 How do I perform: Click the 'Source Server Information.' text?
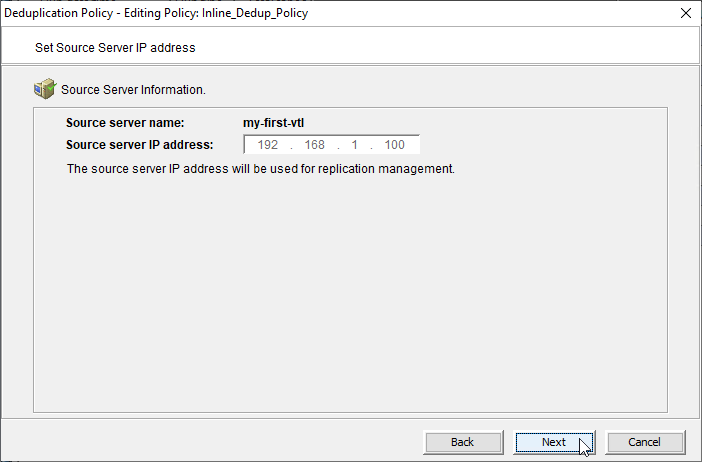133,90
